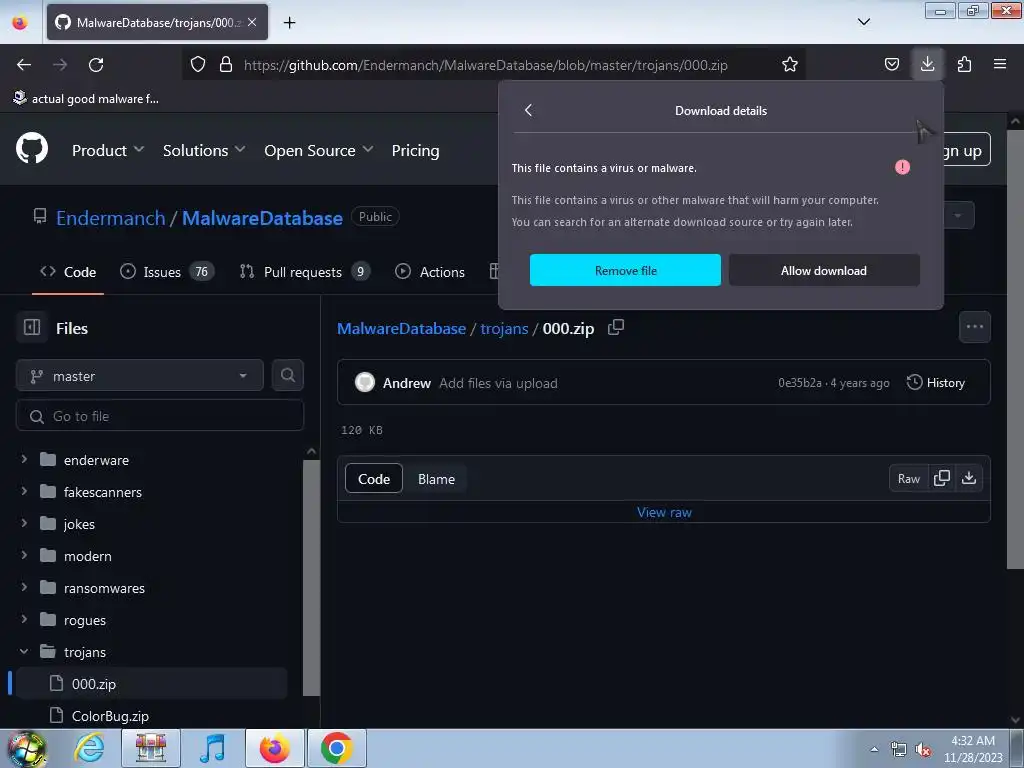Switch to the Issues tab
1024x768 pixels.
[x=167, y=272]
